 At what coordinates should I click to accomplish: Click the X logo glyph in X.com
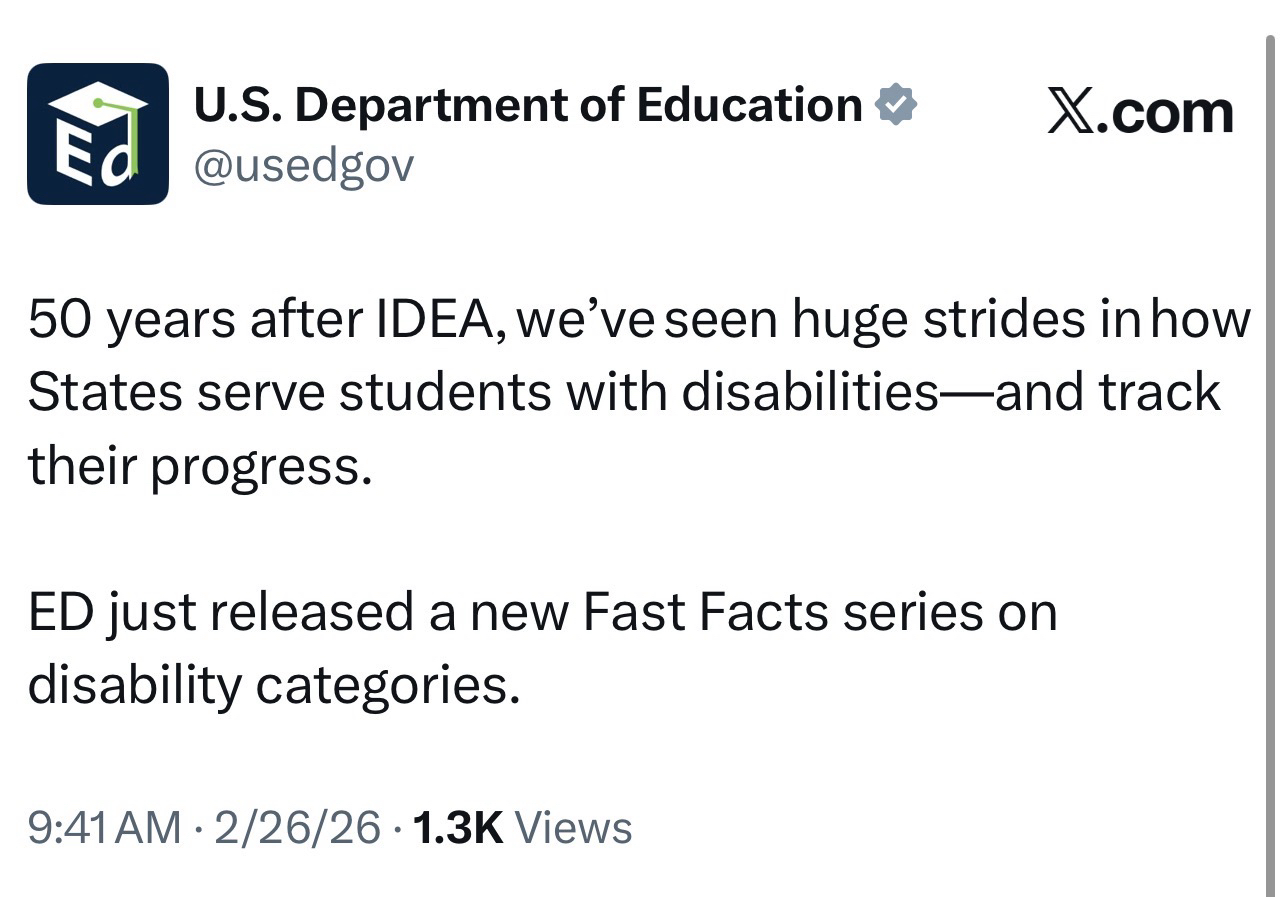coord(1071,112)
